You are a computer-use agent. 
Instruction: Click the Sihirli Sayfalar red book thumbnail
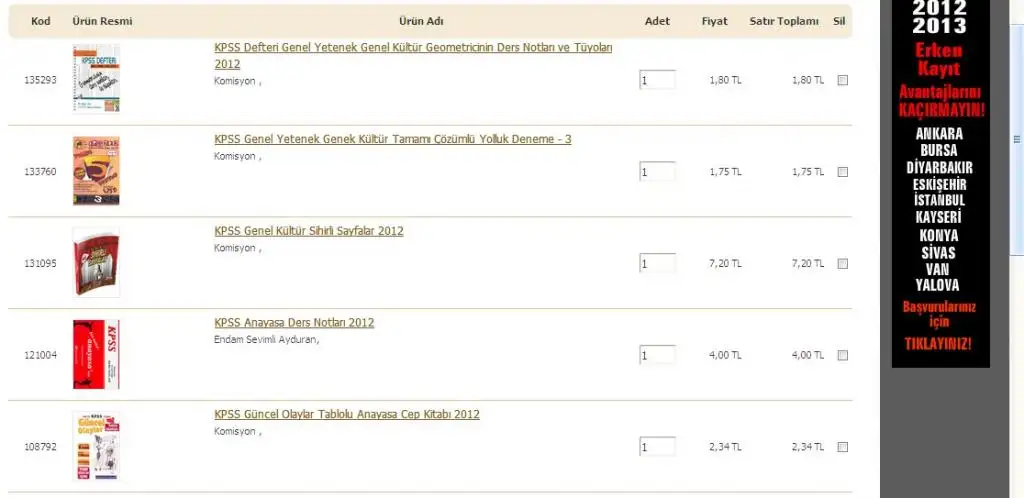(x=96, y=263)
